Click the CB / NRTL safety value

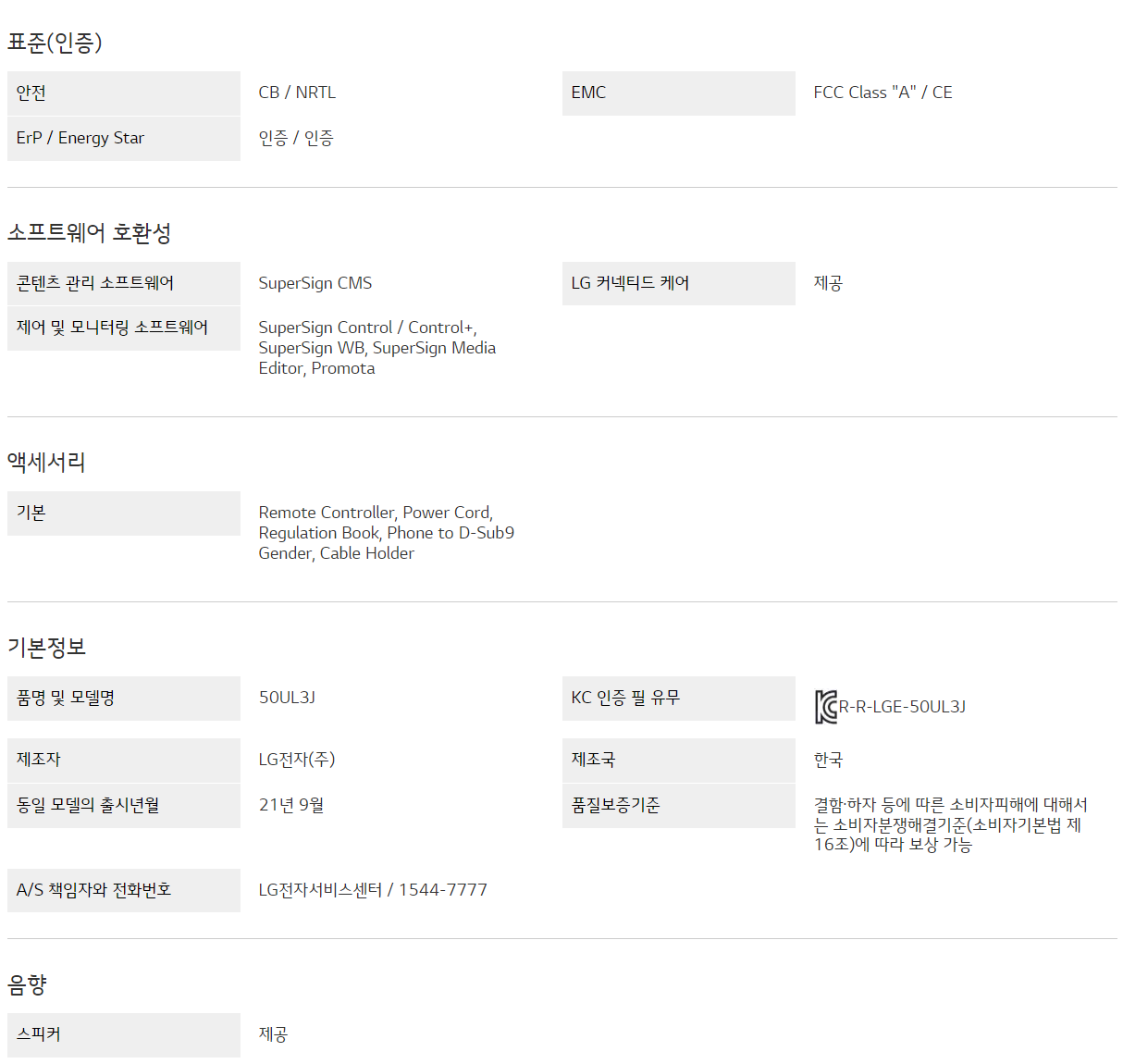(x=297, y=93)
